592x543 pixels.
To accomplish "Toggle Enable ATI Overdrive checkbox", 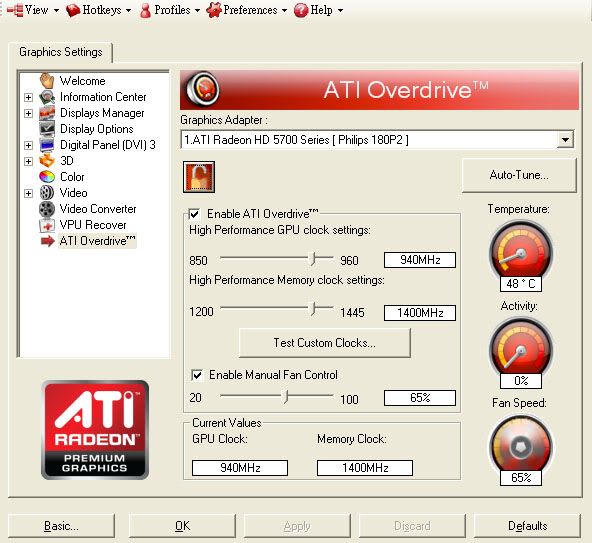I will (194, 214).
